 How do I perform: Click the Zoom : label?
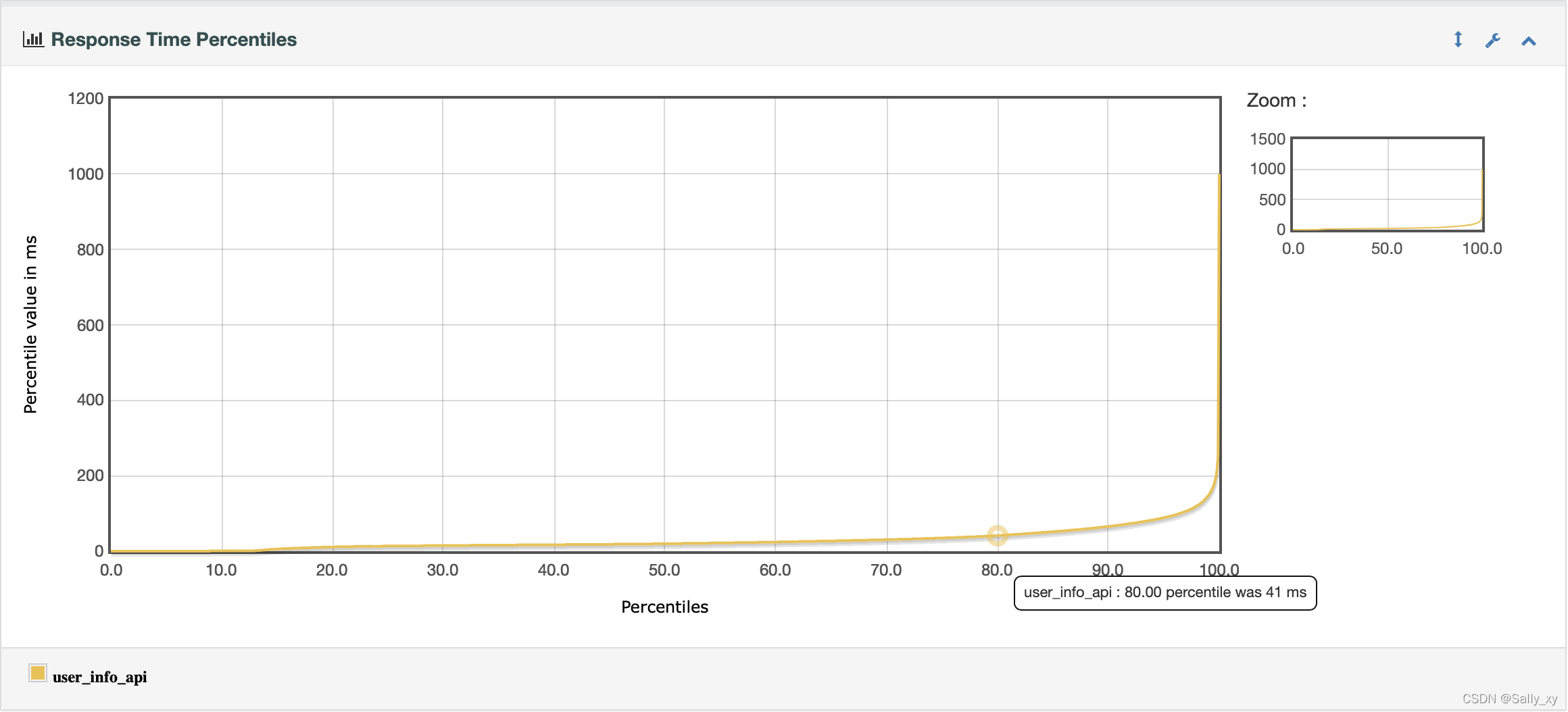(1276, 101)
